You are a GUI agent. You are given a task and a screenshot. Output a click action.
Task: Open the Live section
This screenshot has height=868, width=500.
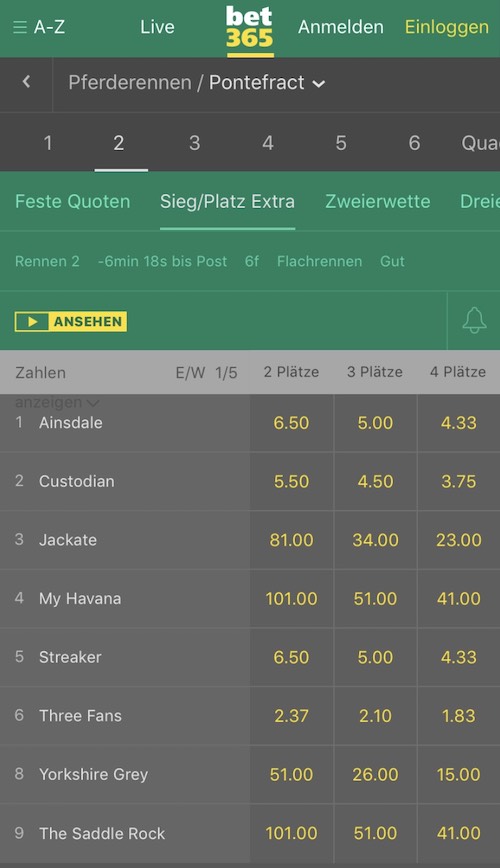pyautogui.click(x=157, y=27)
